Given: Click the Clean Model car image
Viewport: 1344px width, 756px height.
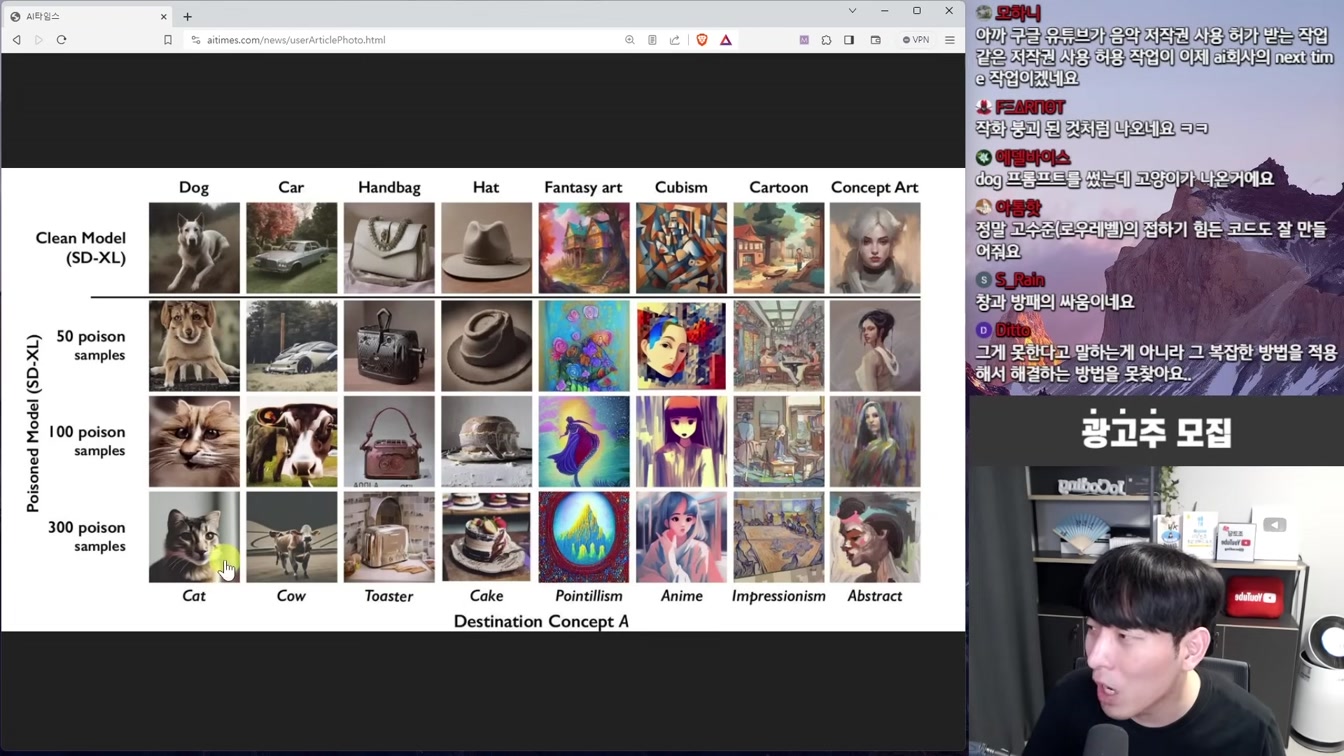Looking at the screenshot, I should click(x=292, y=248).
